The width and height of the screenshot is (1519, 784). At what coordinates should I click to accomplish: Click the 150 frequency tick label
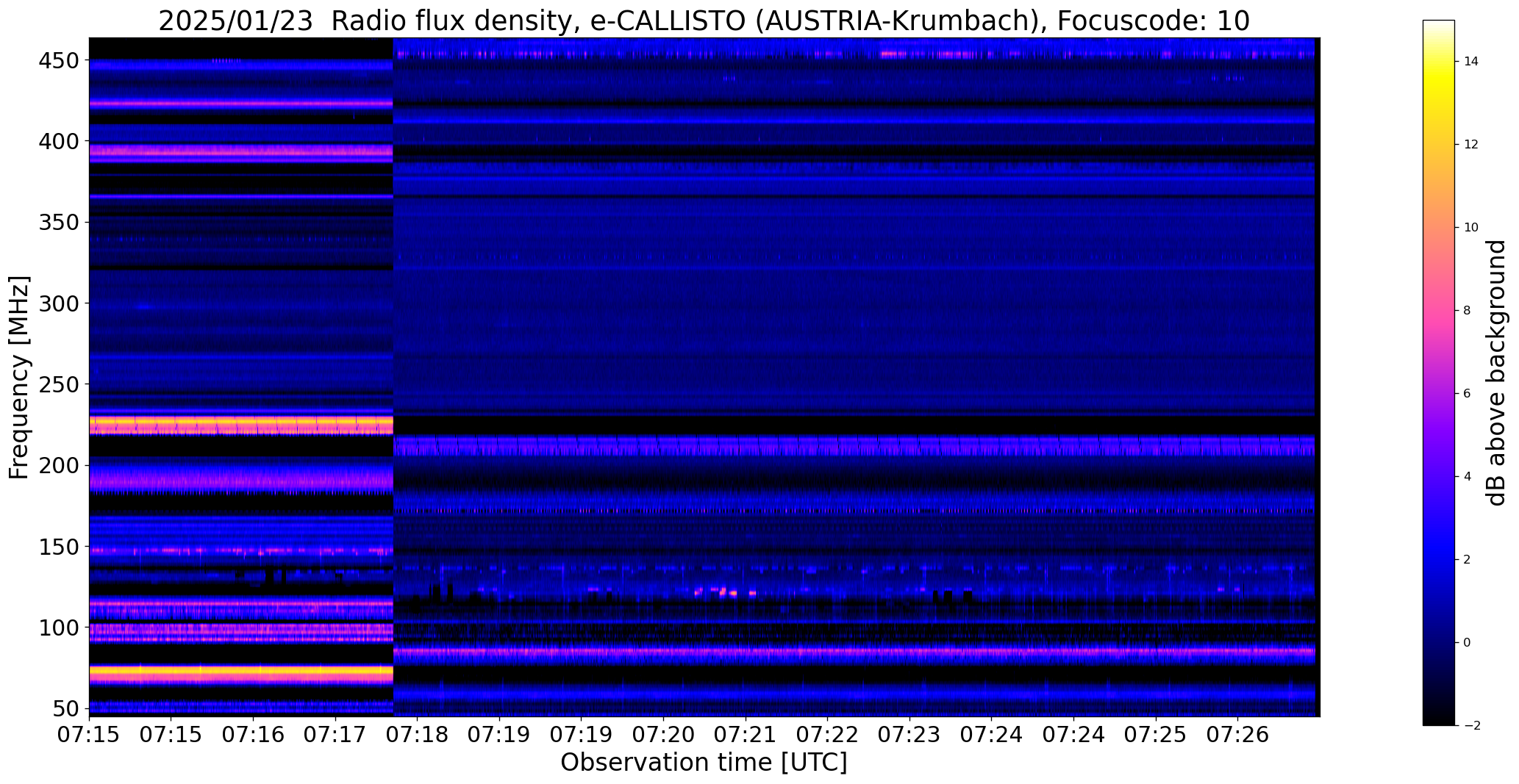coord(57,547)
